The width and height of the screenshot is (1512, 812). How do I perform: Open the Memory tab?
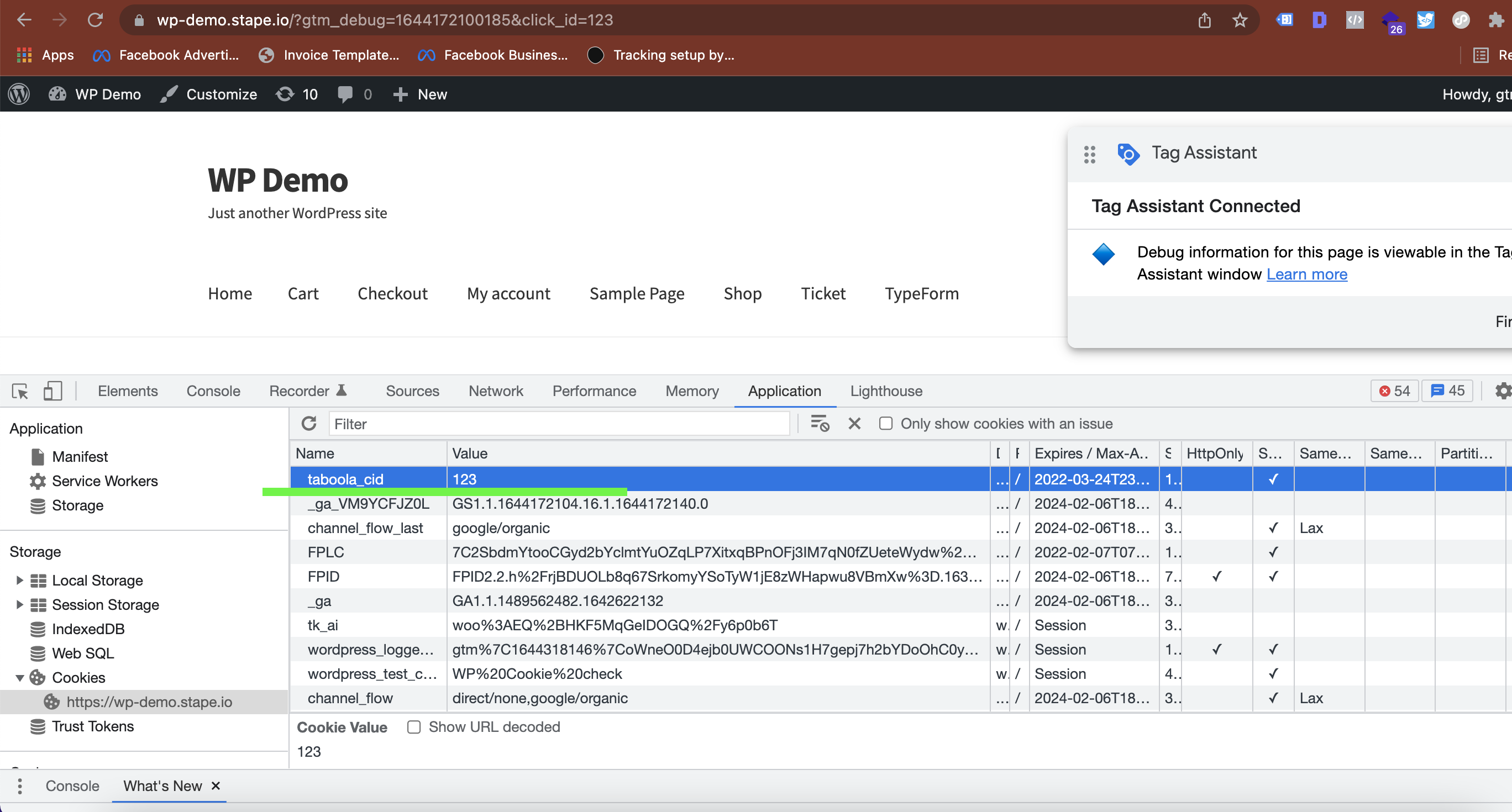click(x=691, y=391)
